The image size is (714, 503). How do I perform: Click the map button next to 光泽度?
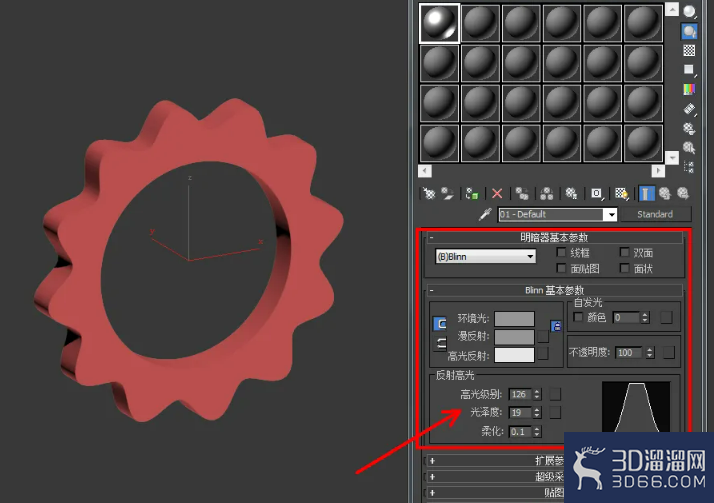coord(555,412)
